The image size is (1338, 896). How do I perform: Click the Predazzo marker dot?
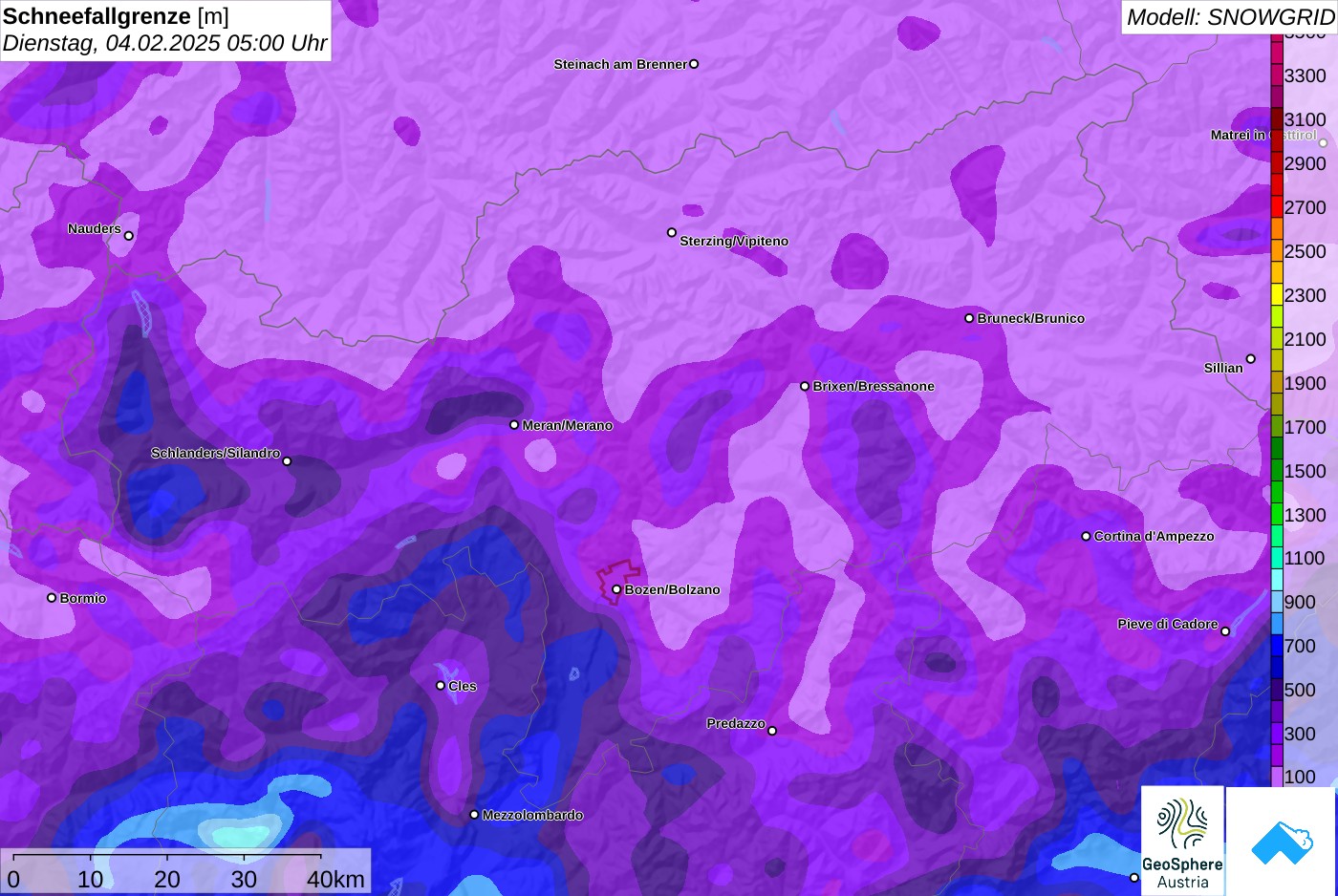pos(772,731)
